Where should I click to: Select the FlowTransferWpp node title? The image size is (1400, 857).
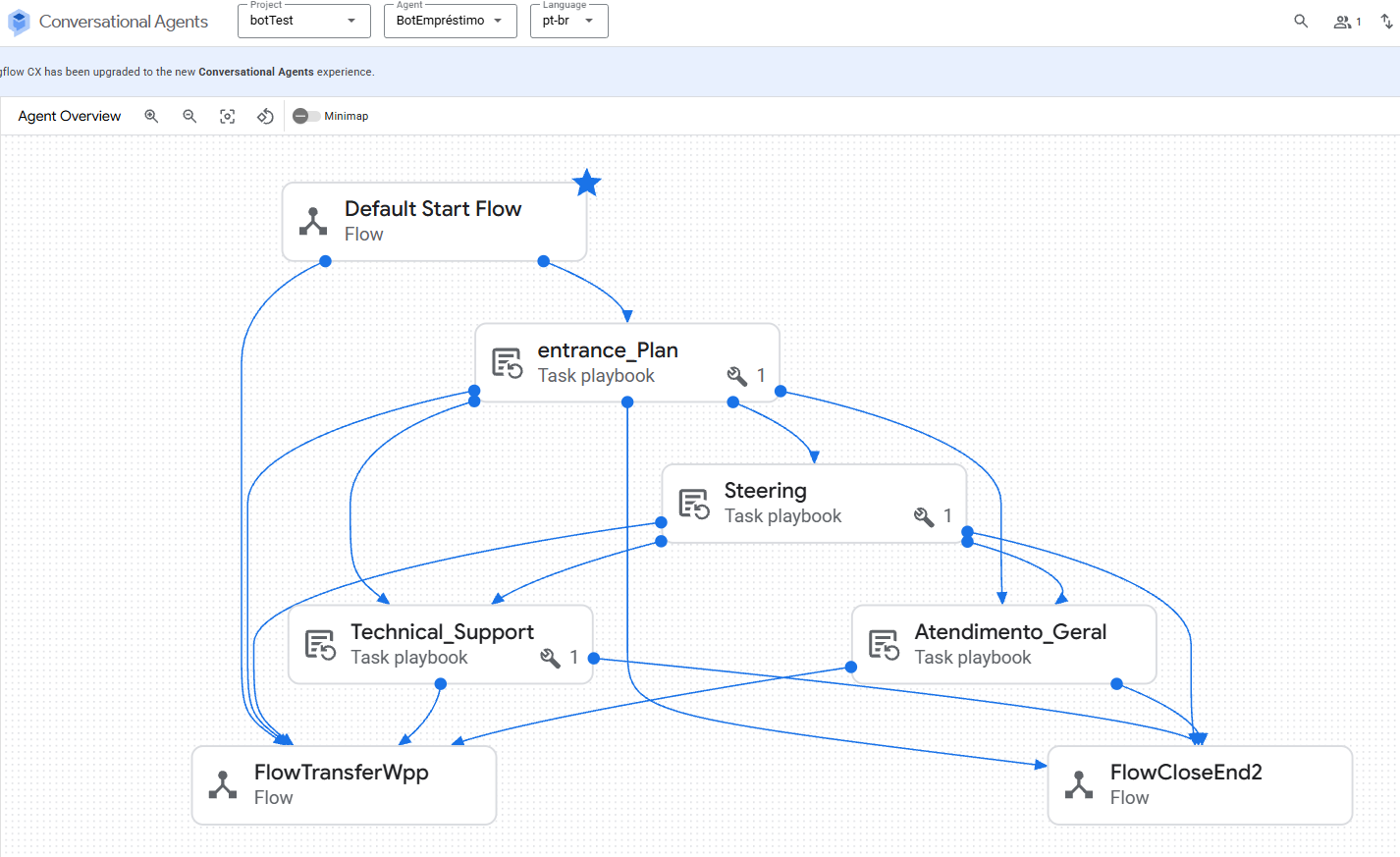[342, 773]
